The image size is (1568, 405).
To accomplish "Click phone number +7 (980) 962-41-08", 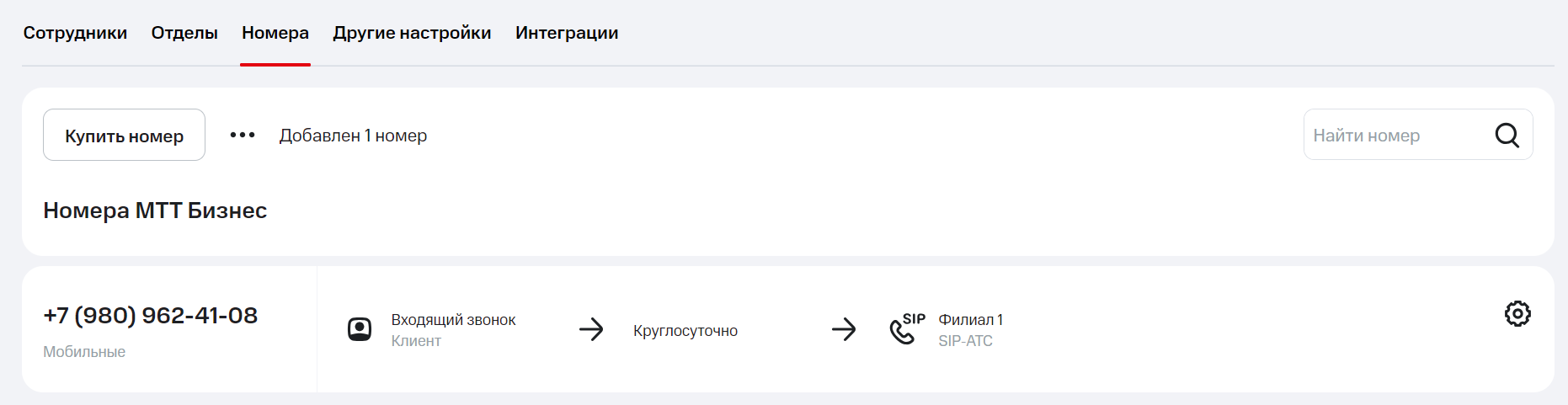I will pyautogui.click(x=151, y=316).
